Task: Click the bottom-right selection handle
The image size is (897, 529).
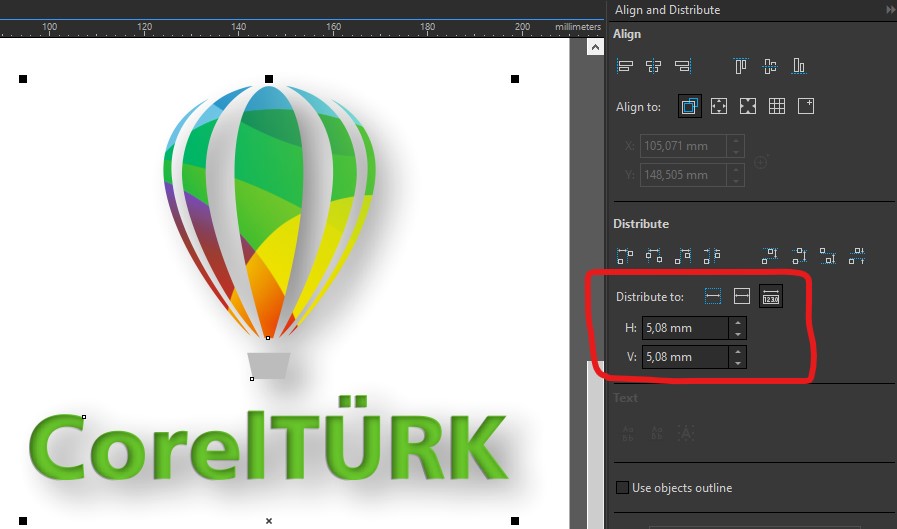Action: pos(515,521)
